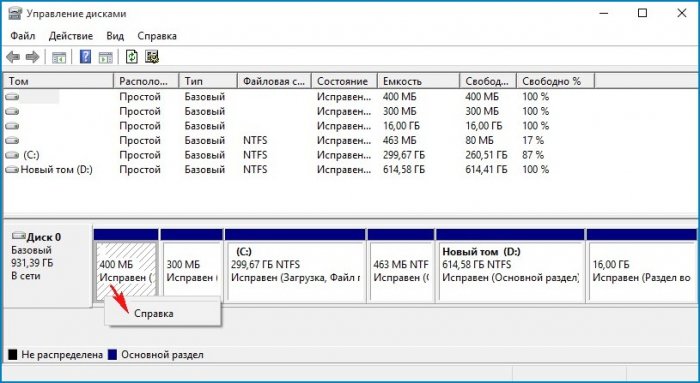The height and width of the screenshot is (383, 700).
Task: Sort by the Том column header
Action: (x=58, y=81)
